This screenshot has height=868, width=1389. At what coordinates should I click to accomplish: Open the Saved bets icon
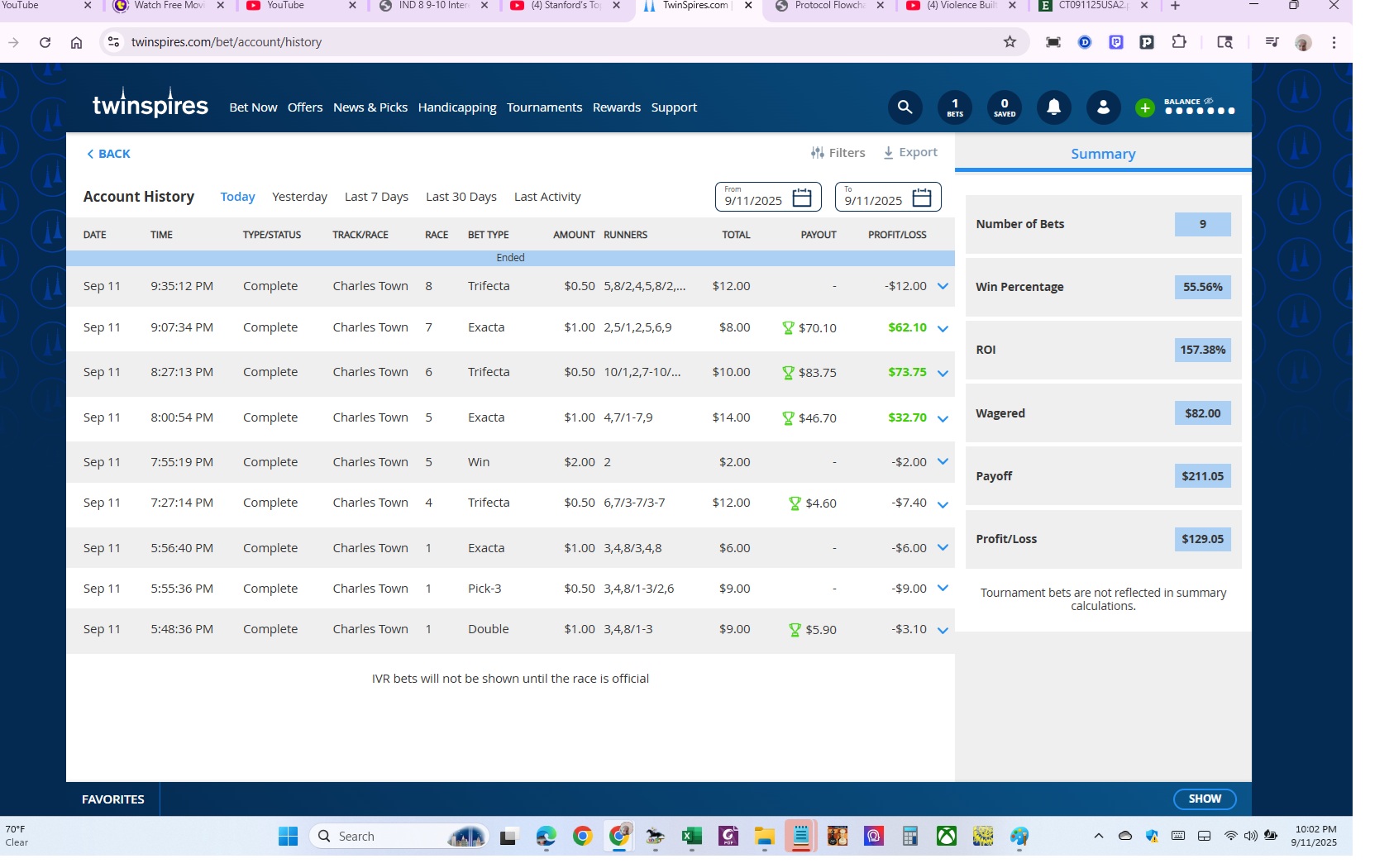click(x=1005, y=107)
